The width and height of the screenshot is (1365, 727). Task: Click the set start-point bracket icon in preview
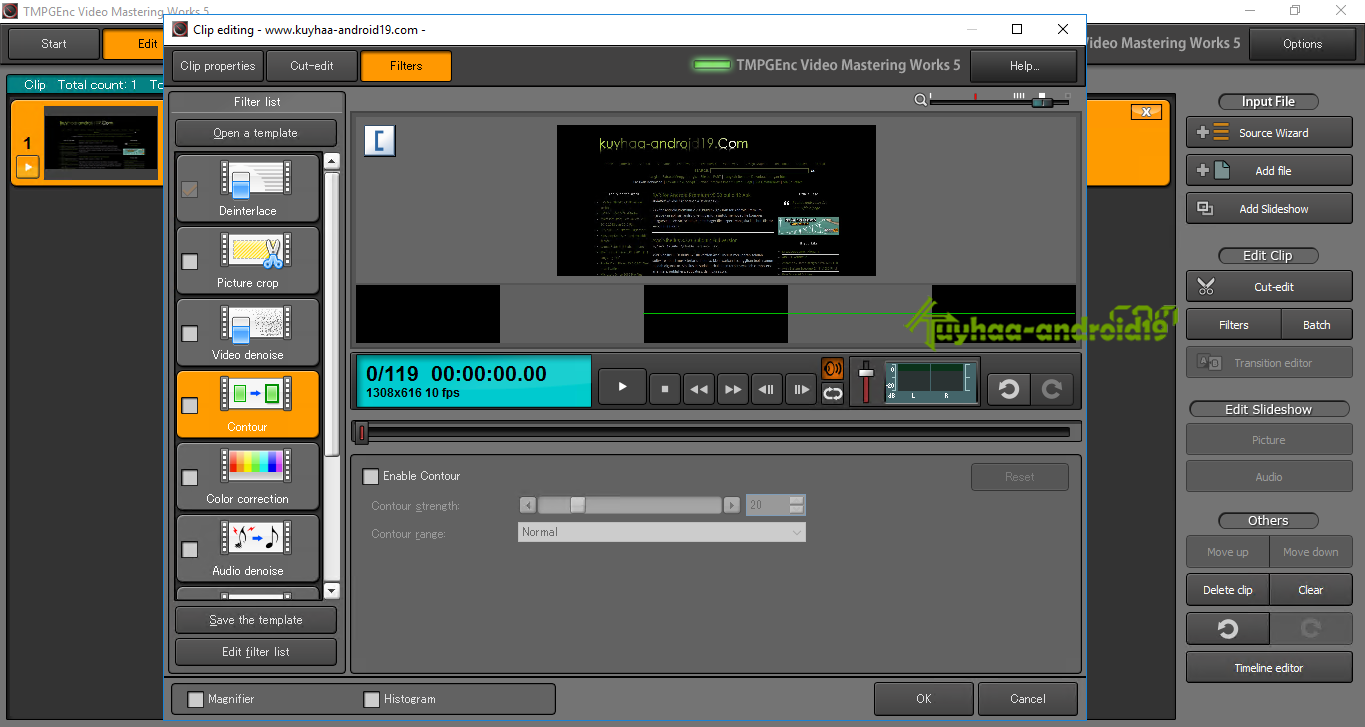380,140
